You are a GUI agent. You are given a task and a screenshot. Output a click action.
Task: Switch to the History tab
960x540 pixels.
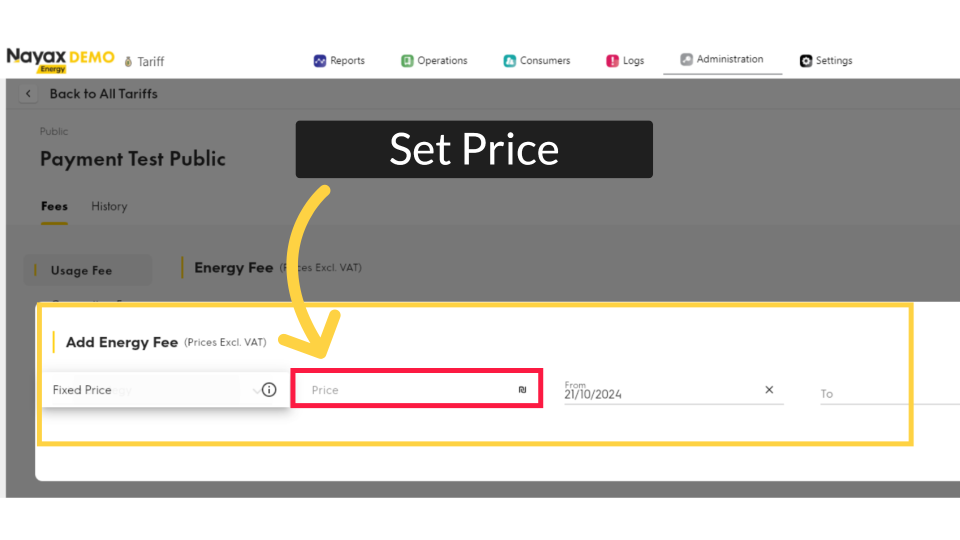(109, 207)
